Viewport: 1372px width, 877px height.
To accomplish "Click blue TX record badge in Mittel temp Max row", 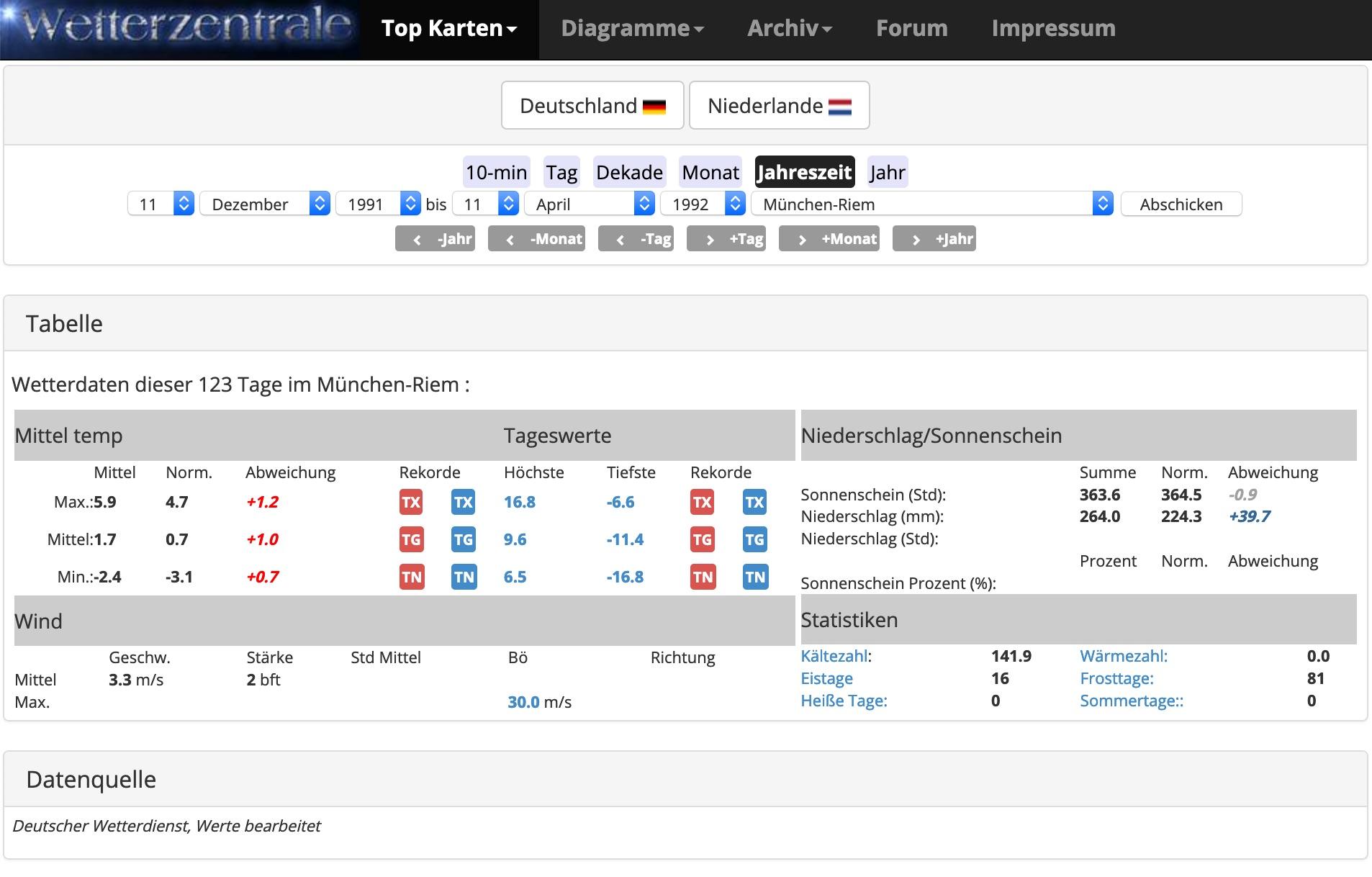I will click(464, 502).
